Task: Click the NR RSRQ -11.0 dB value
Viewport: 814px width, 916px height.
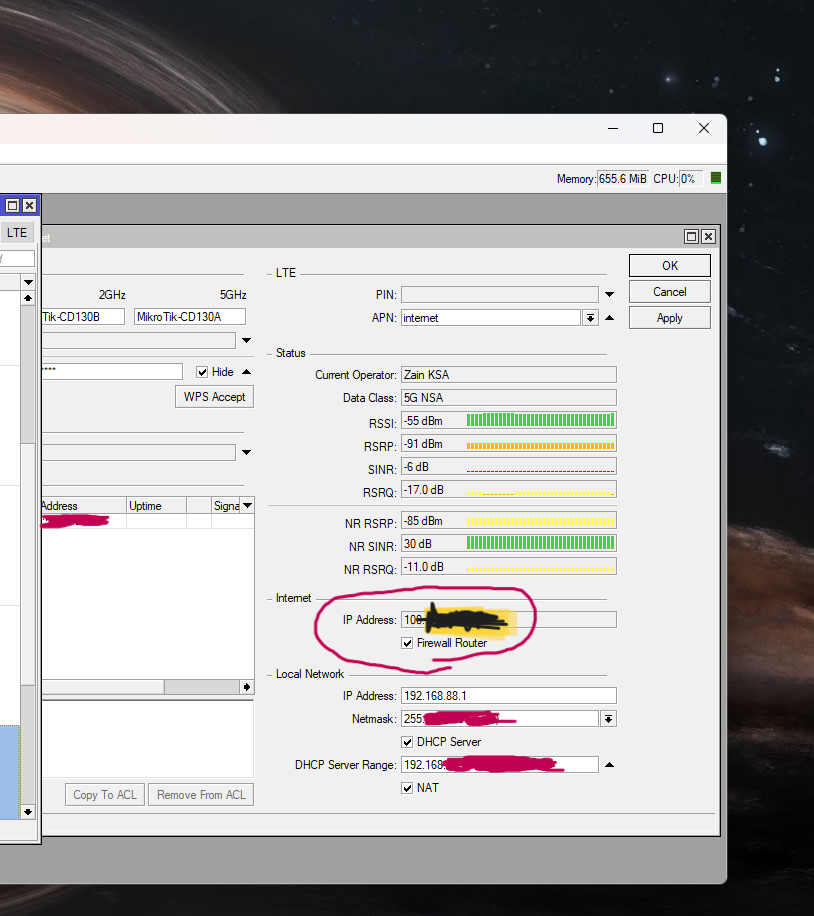Action: (424, 567)
